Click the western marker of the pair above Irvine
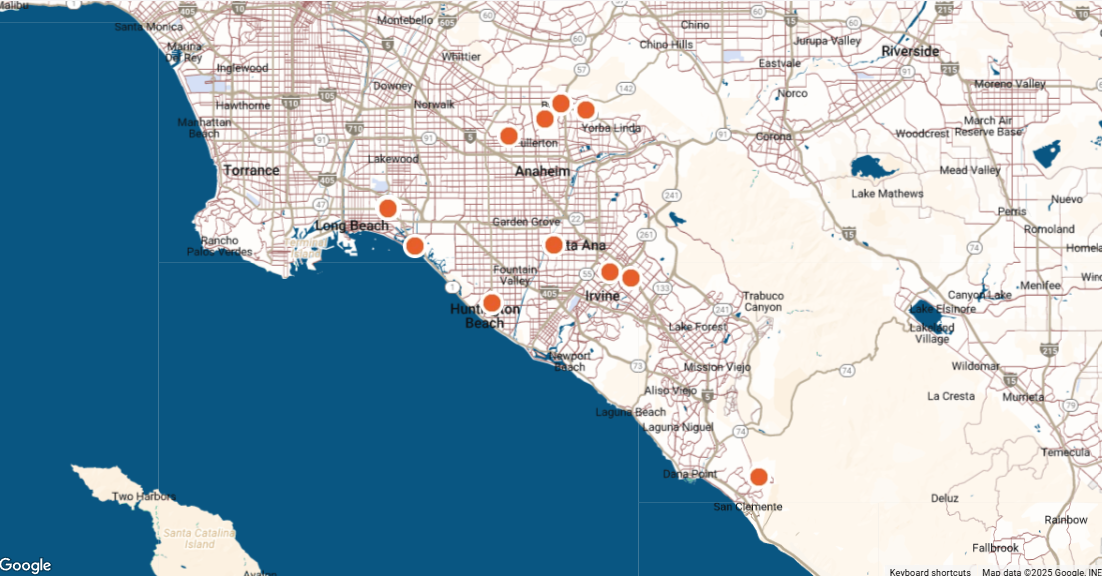The height and width of the screenshot is (576, 1102). 609,272
